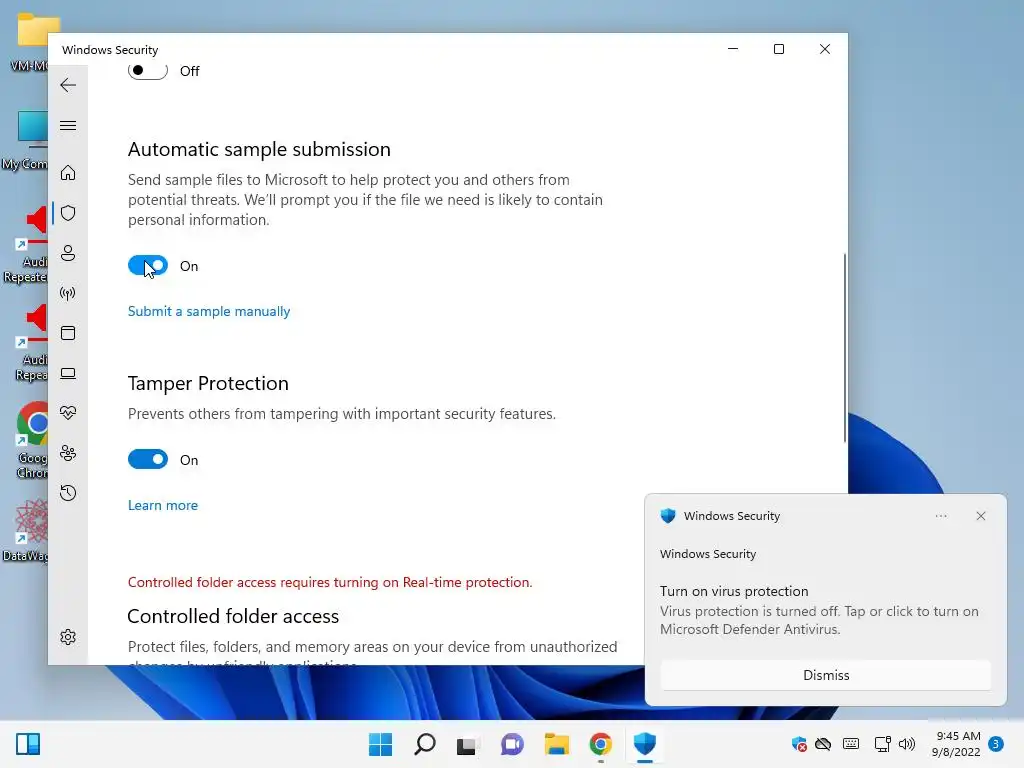Minimize the Windows Security window
This screenshot has width=1024, height=768.
(733, 49)
